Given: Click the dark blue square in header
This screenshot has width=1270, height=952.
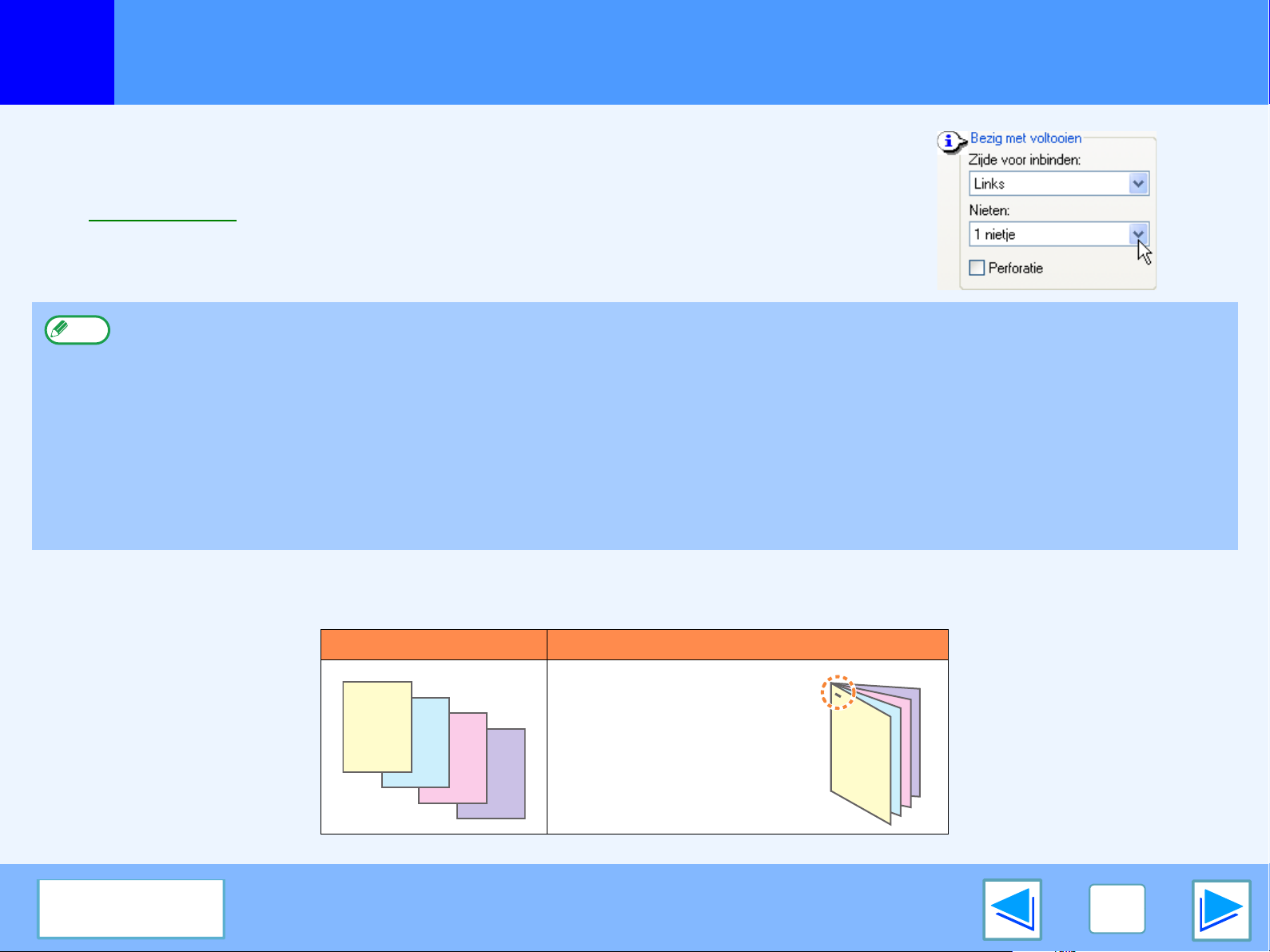Looking at the screenshot, I should (x=57, y=52).
